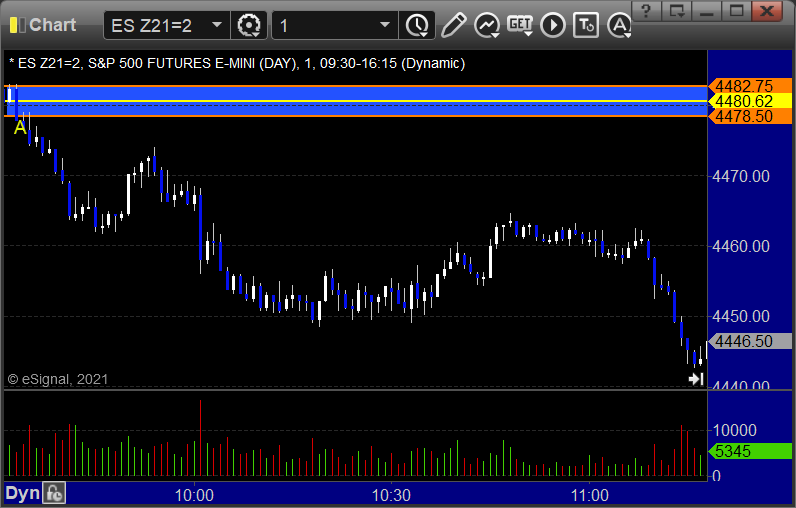Image resolution: width=796 pixels, height=508 pixels.
Task: Select the blue shaded band between the orange lines
Action: coord(355,101)
